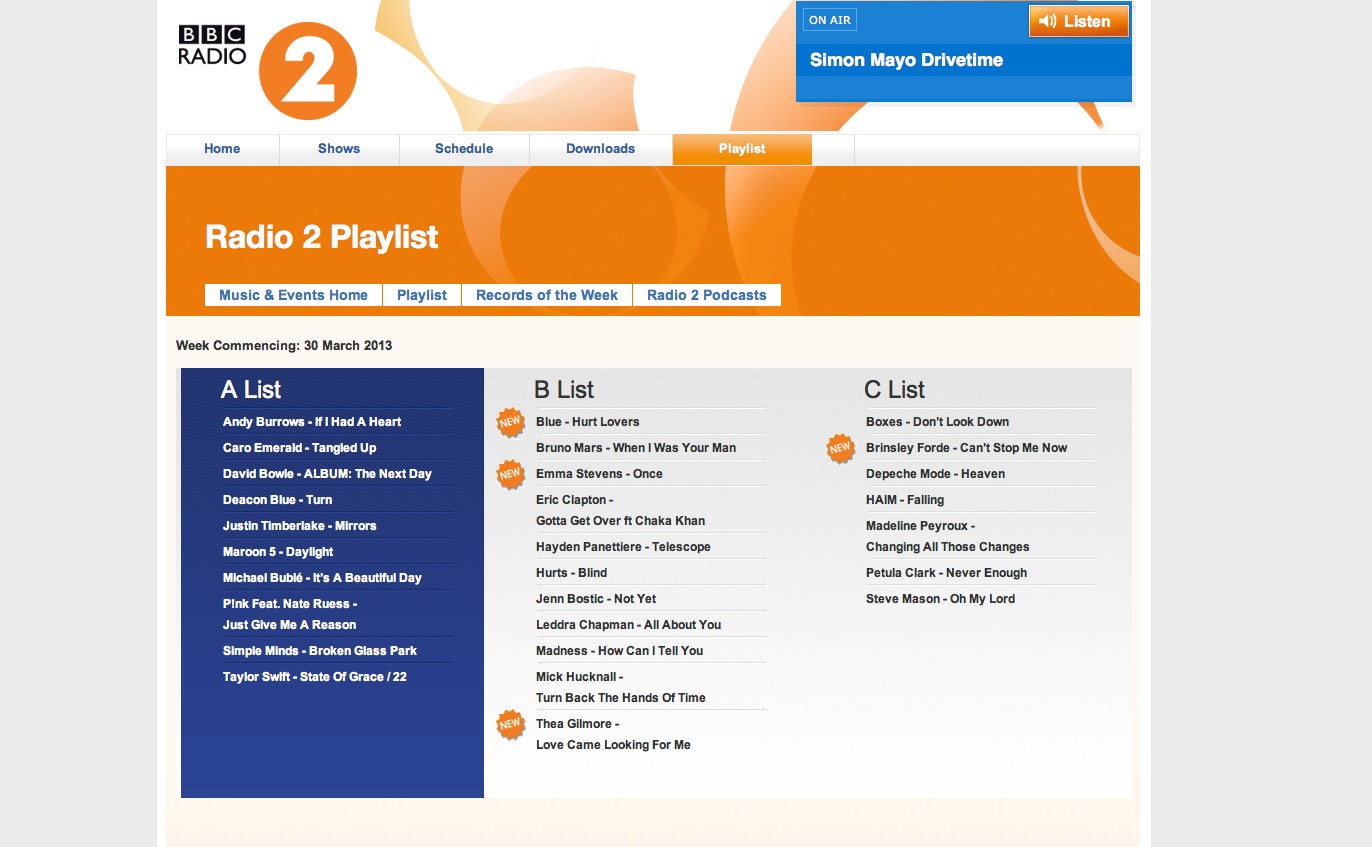The width and height of the screenshot is (1372, 847).
Task: Open Music & Events Home sub-navigation link
Action: (x=294, y=295)
